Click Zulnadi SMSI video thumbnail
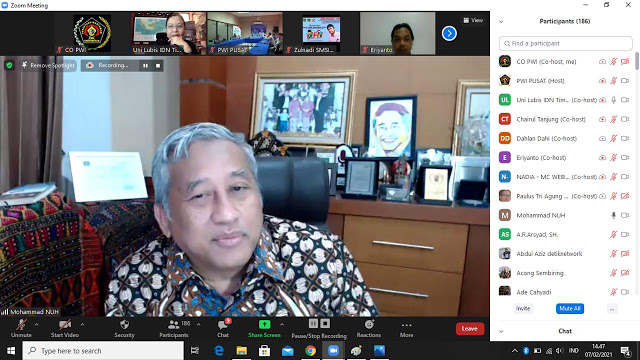640x360 pixels. point(321,33)
